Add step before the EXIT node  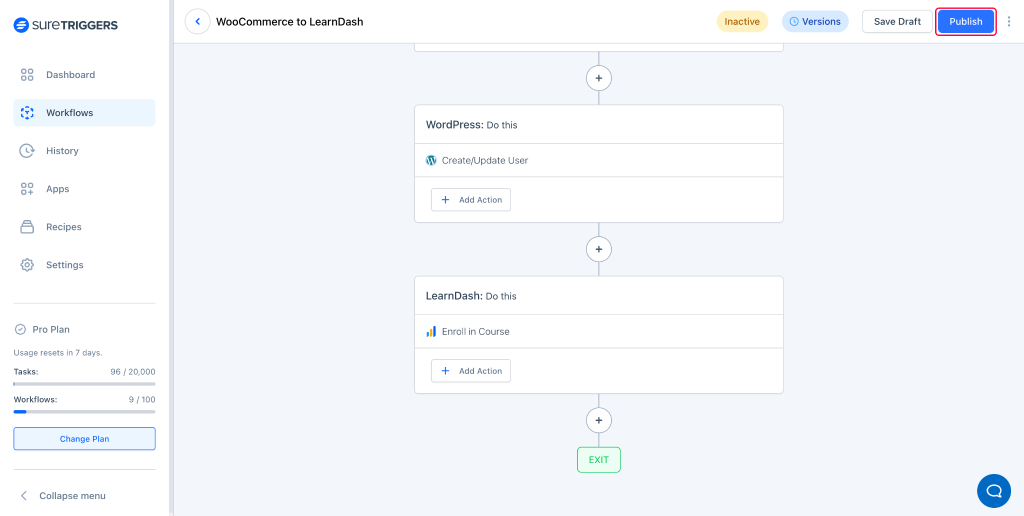tap(599, 420)
